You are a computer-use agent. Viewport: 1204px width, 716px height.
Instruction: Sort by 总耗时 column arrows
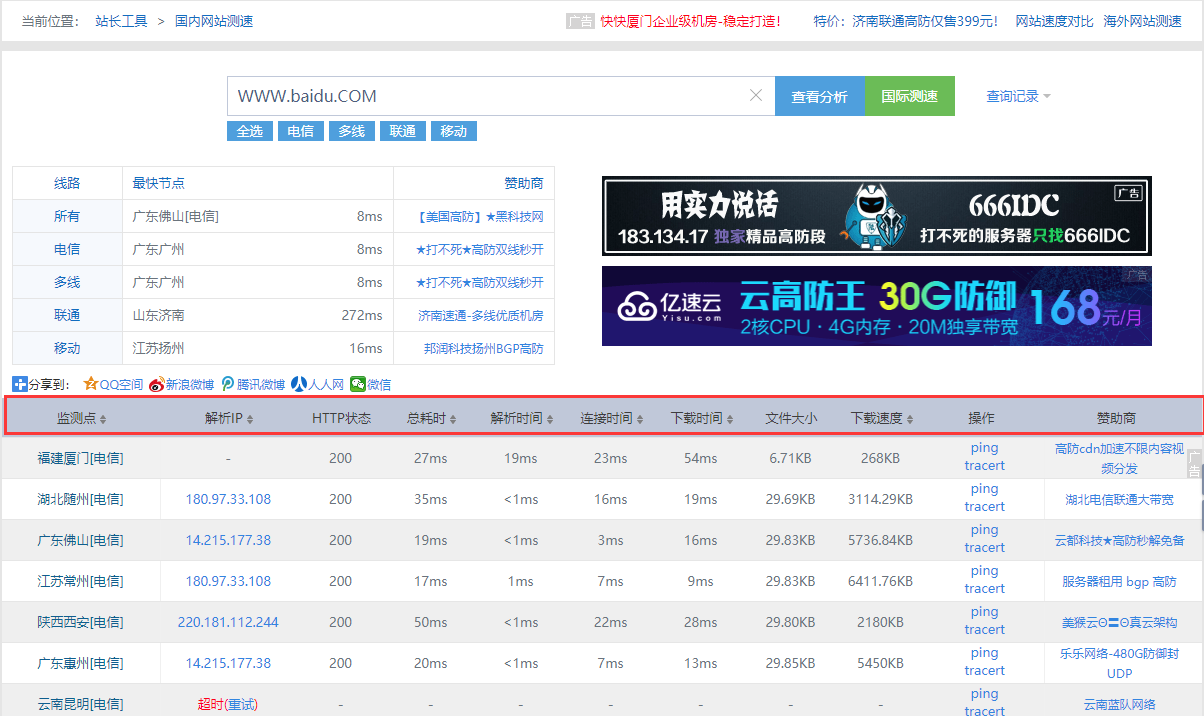(x=452, y=419)
